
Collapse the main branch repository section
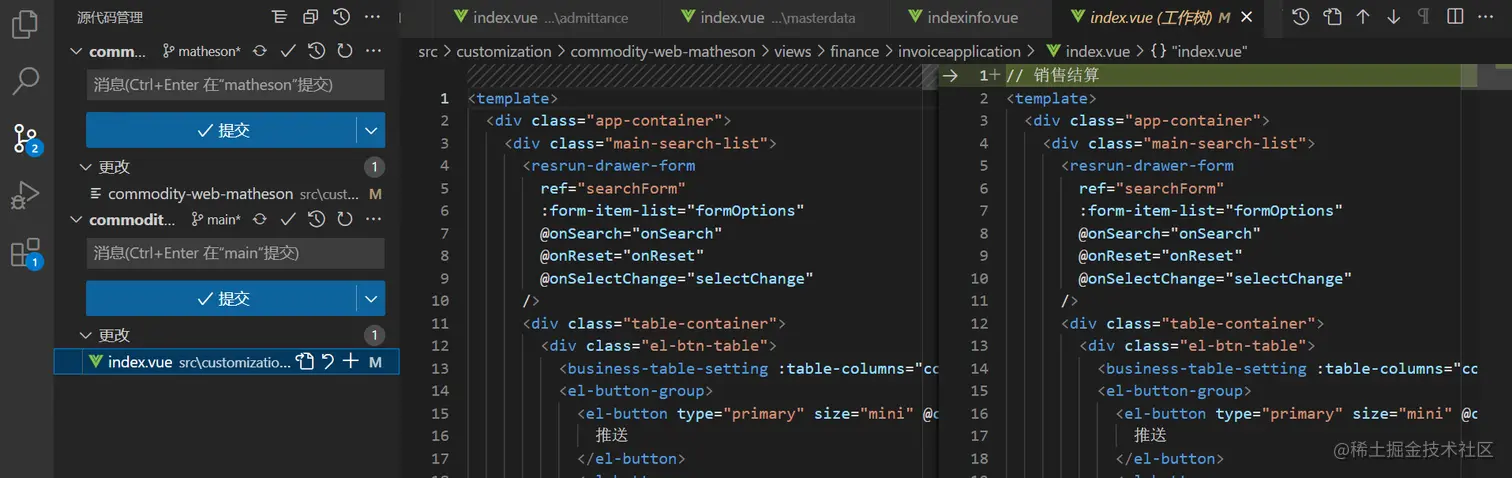click(76, 219)
